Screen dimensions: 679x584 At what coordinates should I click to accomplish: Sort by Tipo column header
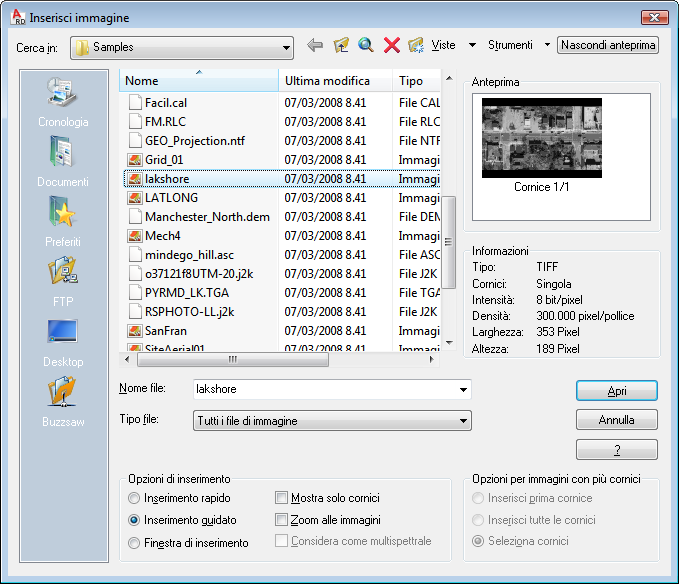tap(417, 81)
